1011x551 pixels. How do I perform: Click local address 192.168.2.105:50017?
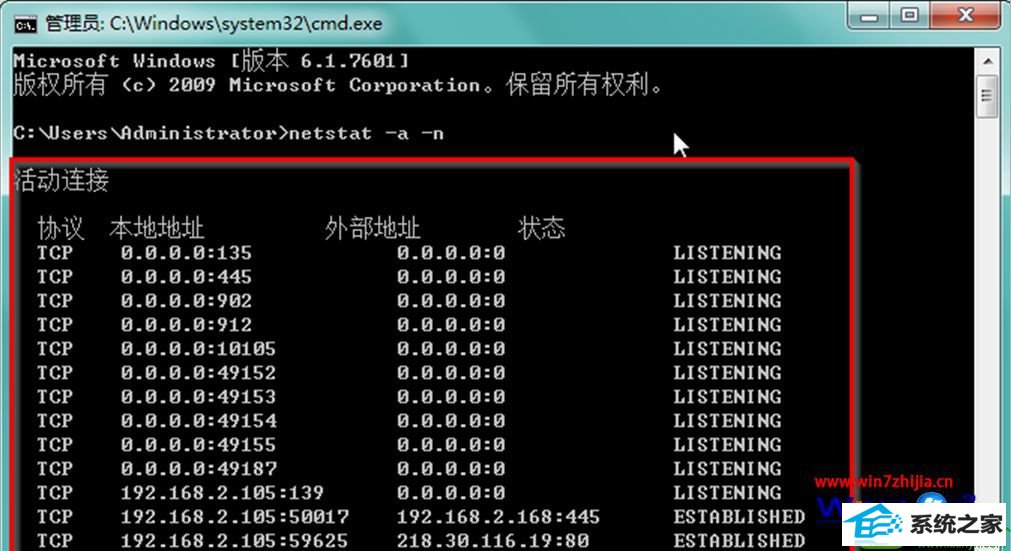(x=235, y=517)
